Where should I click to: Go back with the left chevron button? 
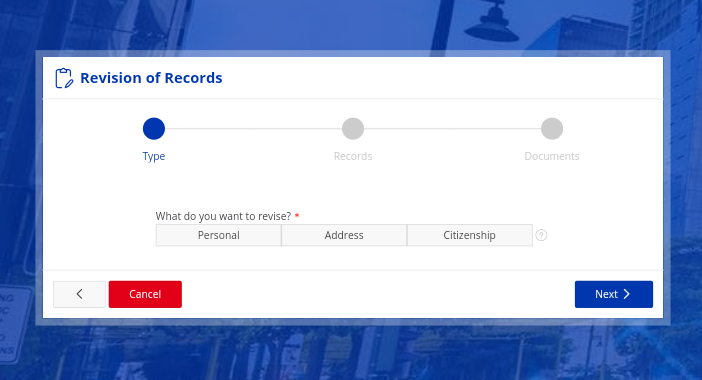tap(79, 294)
